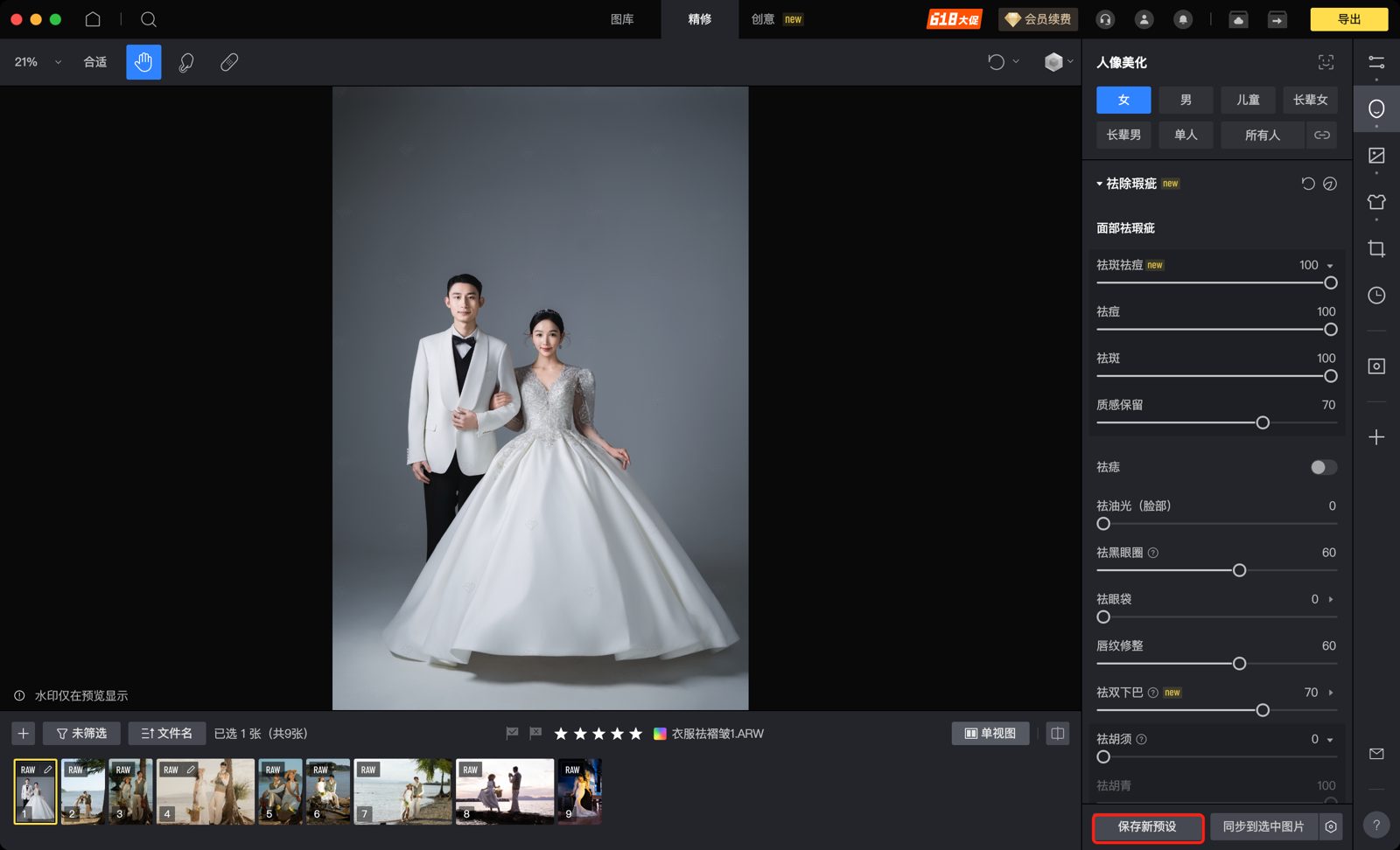Open the crop tool in sidebar
The image size is (1400, 850).
pyautogui.click(x=1376, y=249)
